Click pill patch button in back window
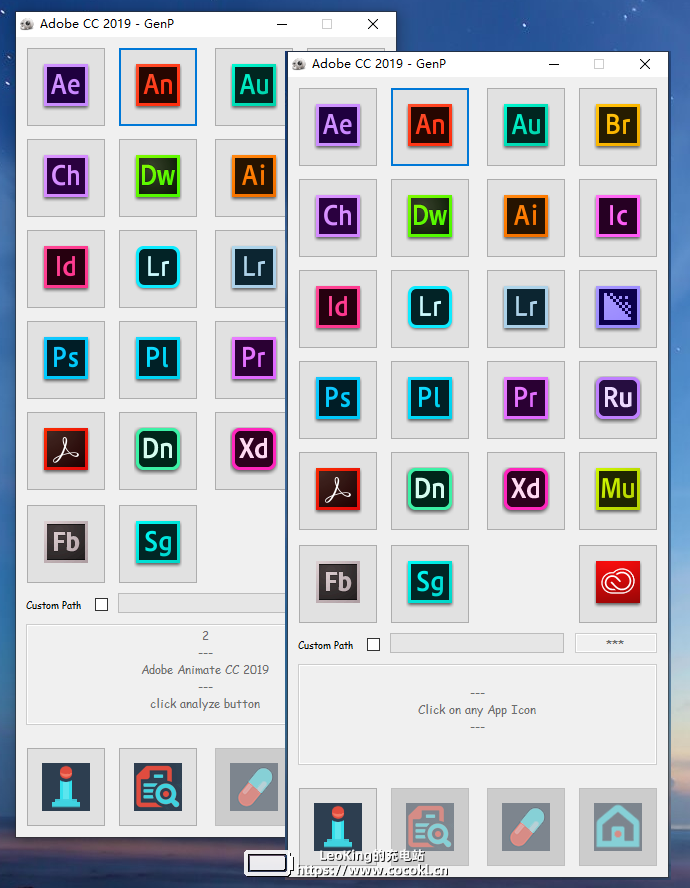This screenshot has height=888, width=690. [x=250, y=787]
